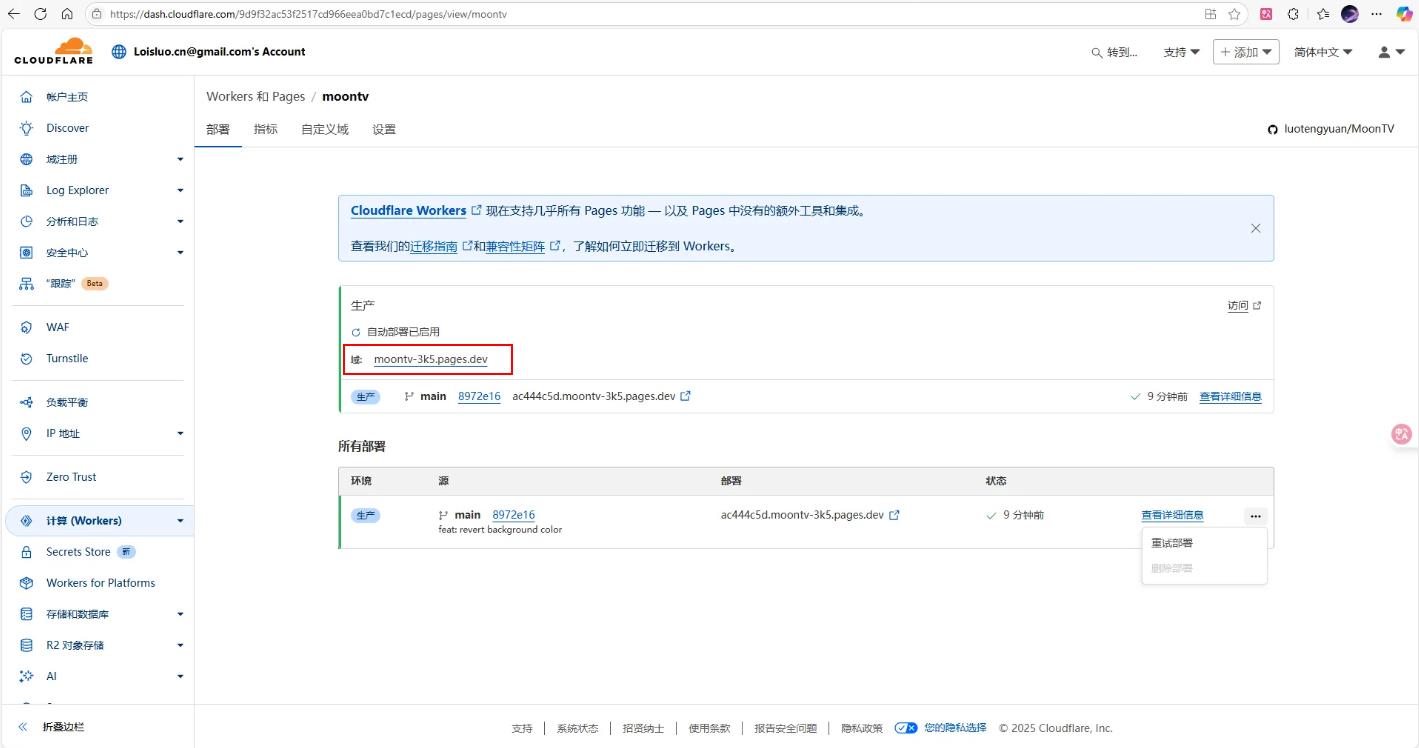This screenshot has width=1419, height=748.
Task: Open the browser home page icon
Action: (x=67, y=14)
